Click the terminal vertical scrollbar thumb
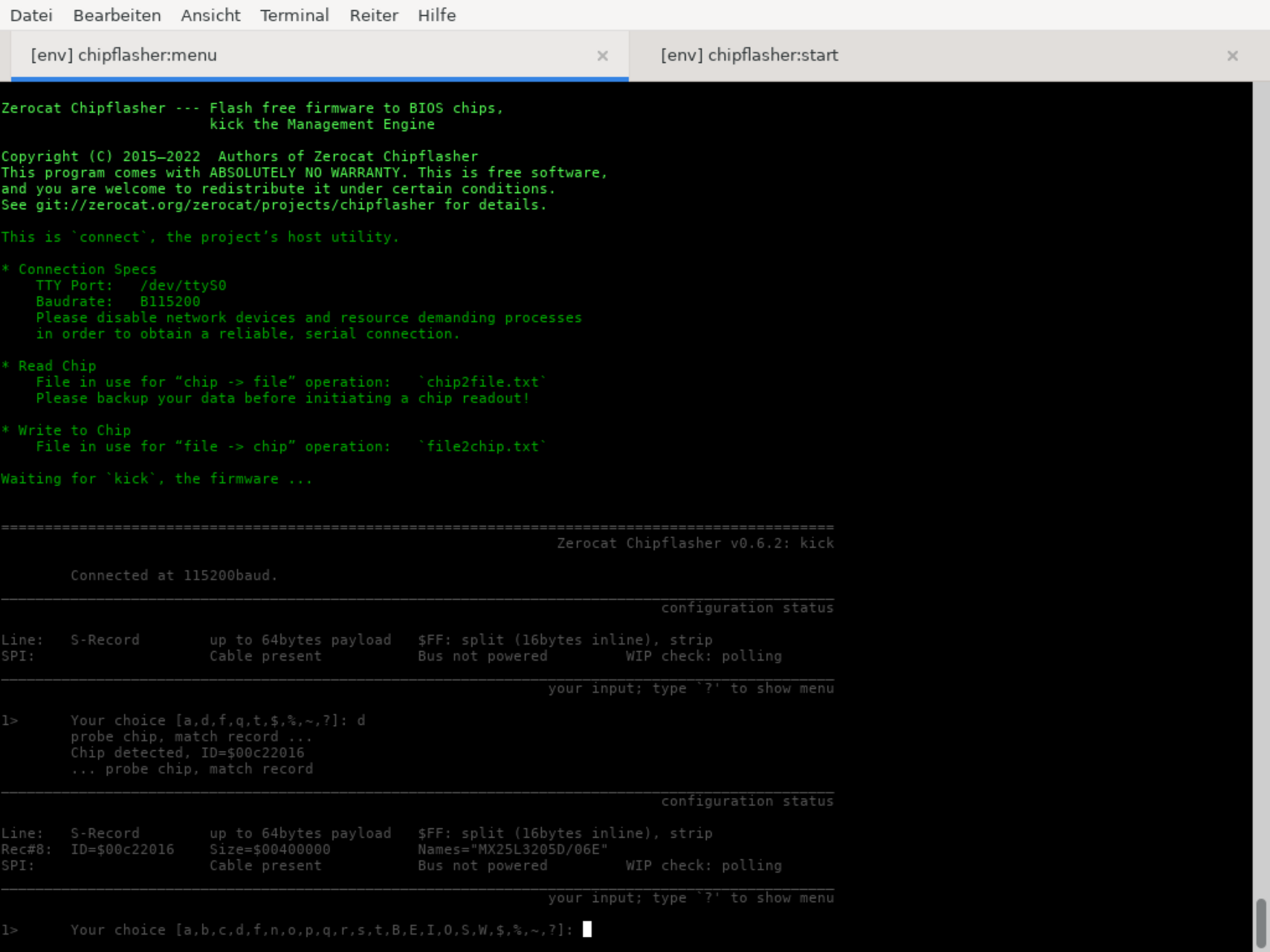Viewport: 1270px width, 952px height. tap(1261, 923)
